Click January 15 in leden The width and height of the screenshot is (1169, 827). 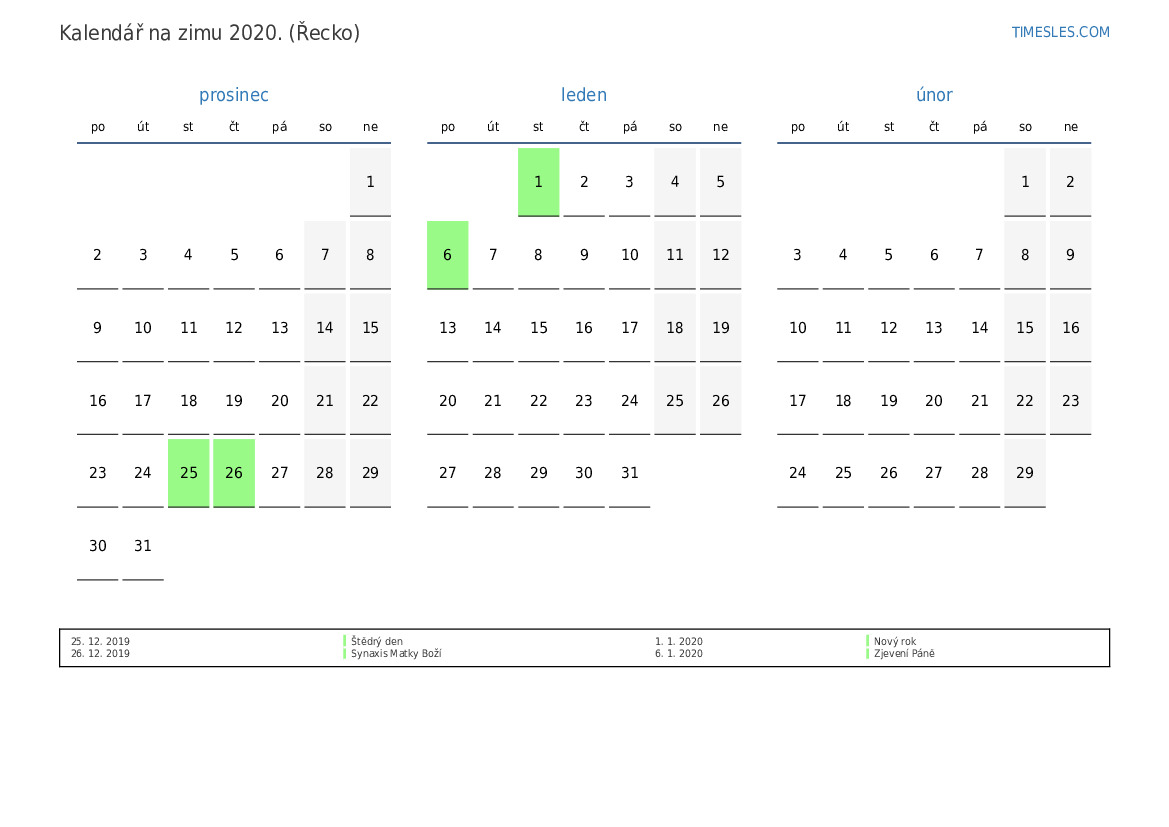point(538,328)
